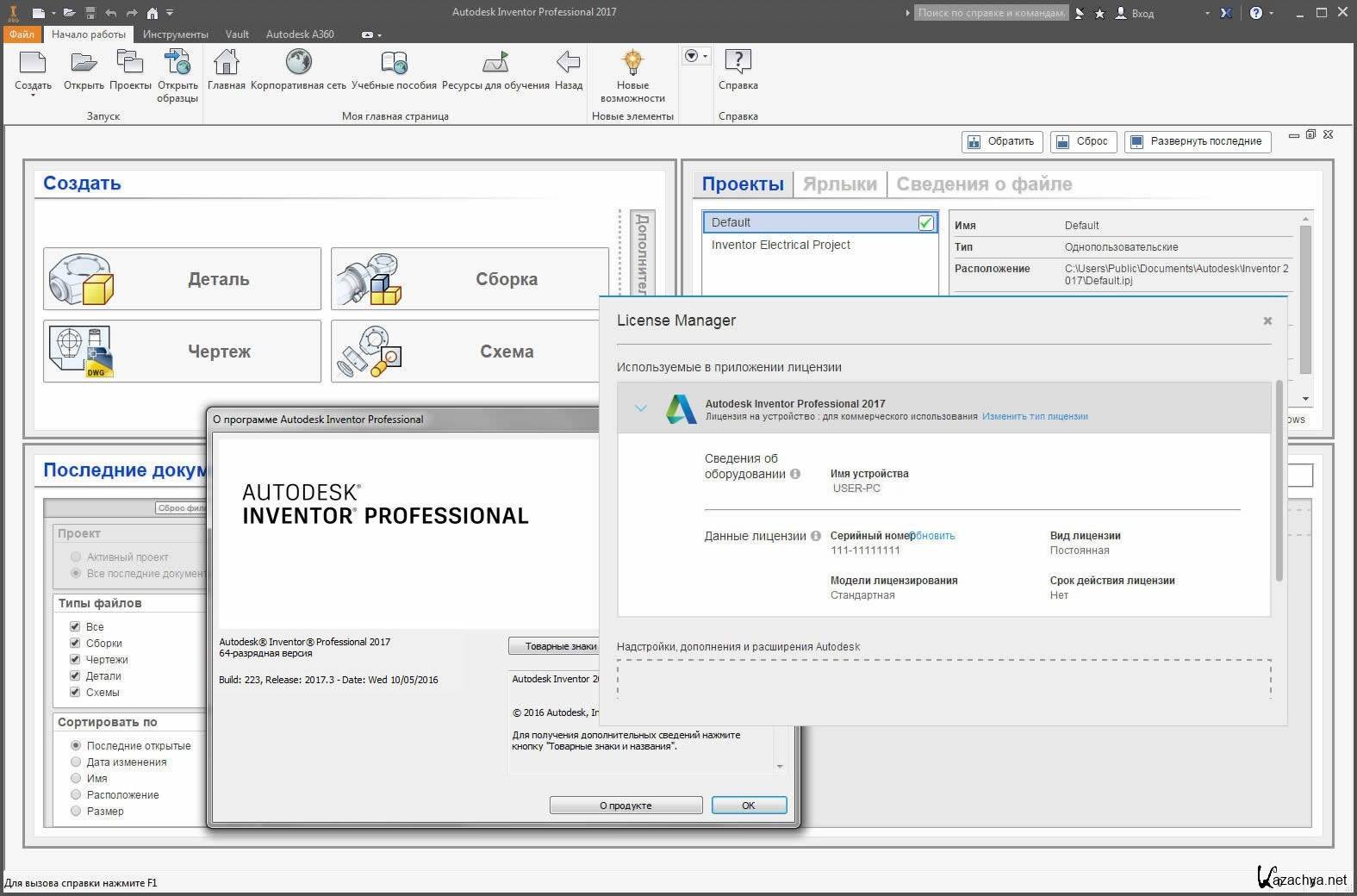The height and width of the screenshot is (896, 1357).
Task: Select Дата изменения sort radio button
Action: 76,762
